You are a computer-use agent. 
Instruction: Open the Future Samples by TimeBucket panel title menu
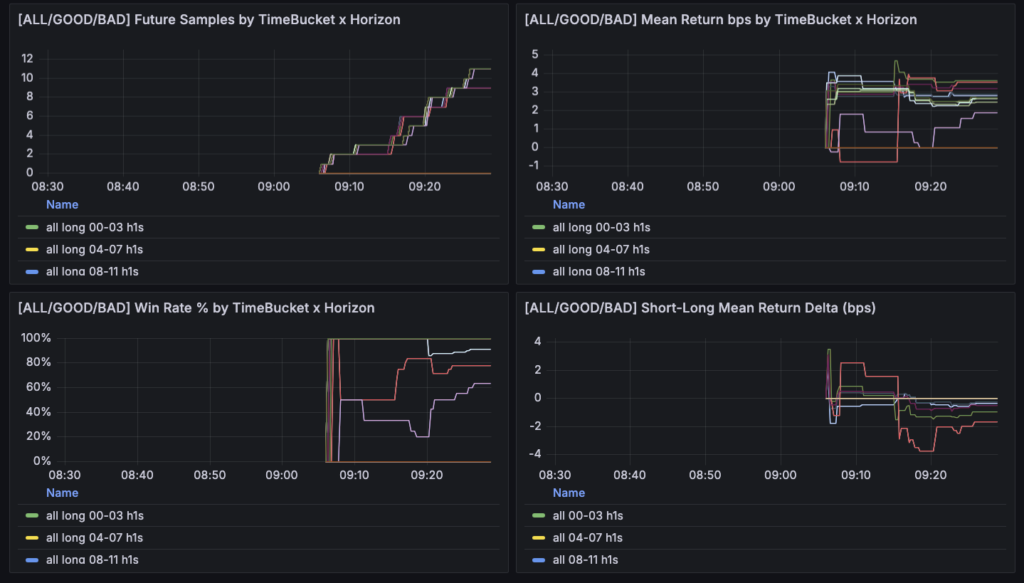coord(209,20)
